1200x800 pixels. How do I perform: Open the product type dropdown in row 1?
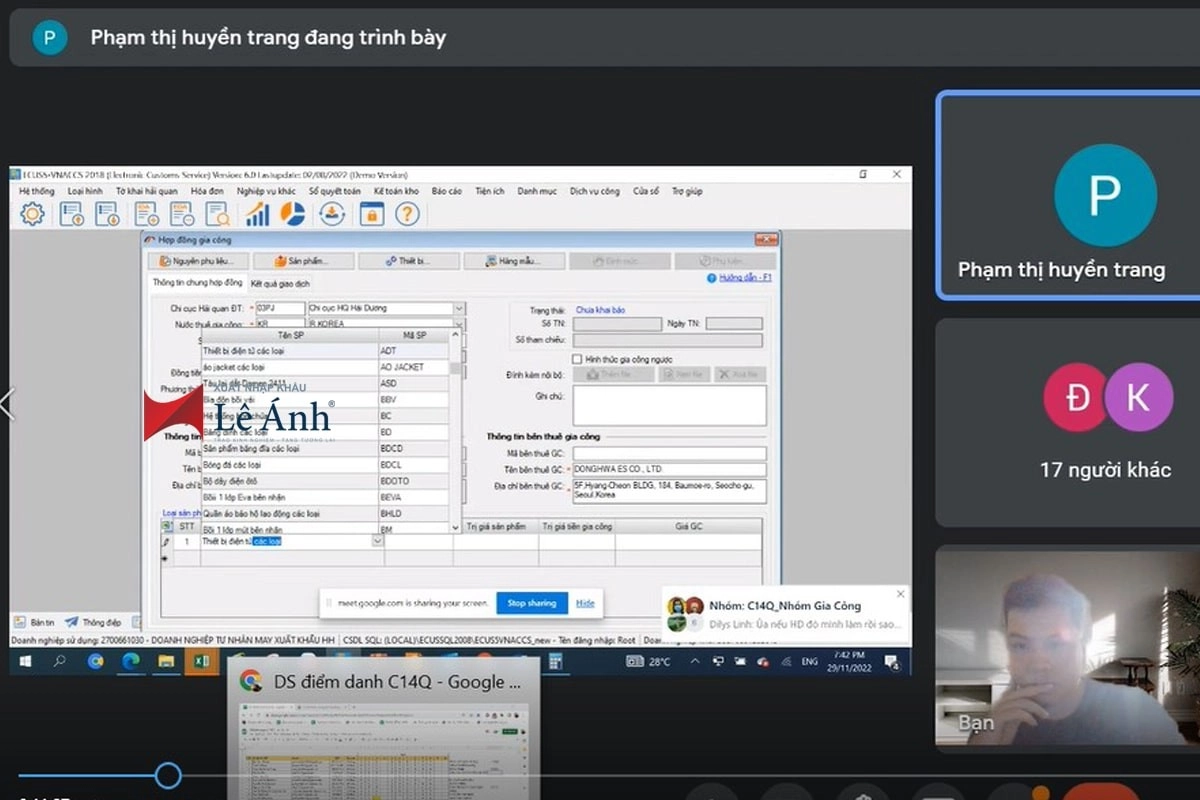point(377,541)
